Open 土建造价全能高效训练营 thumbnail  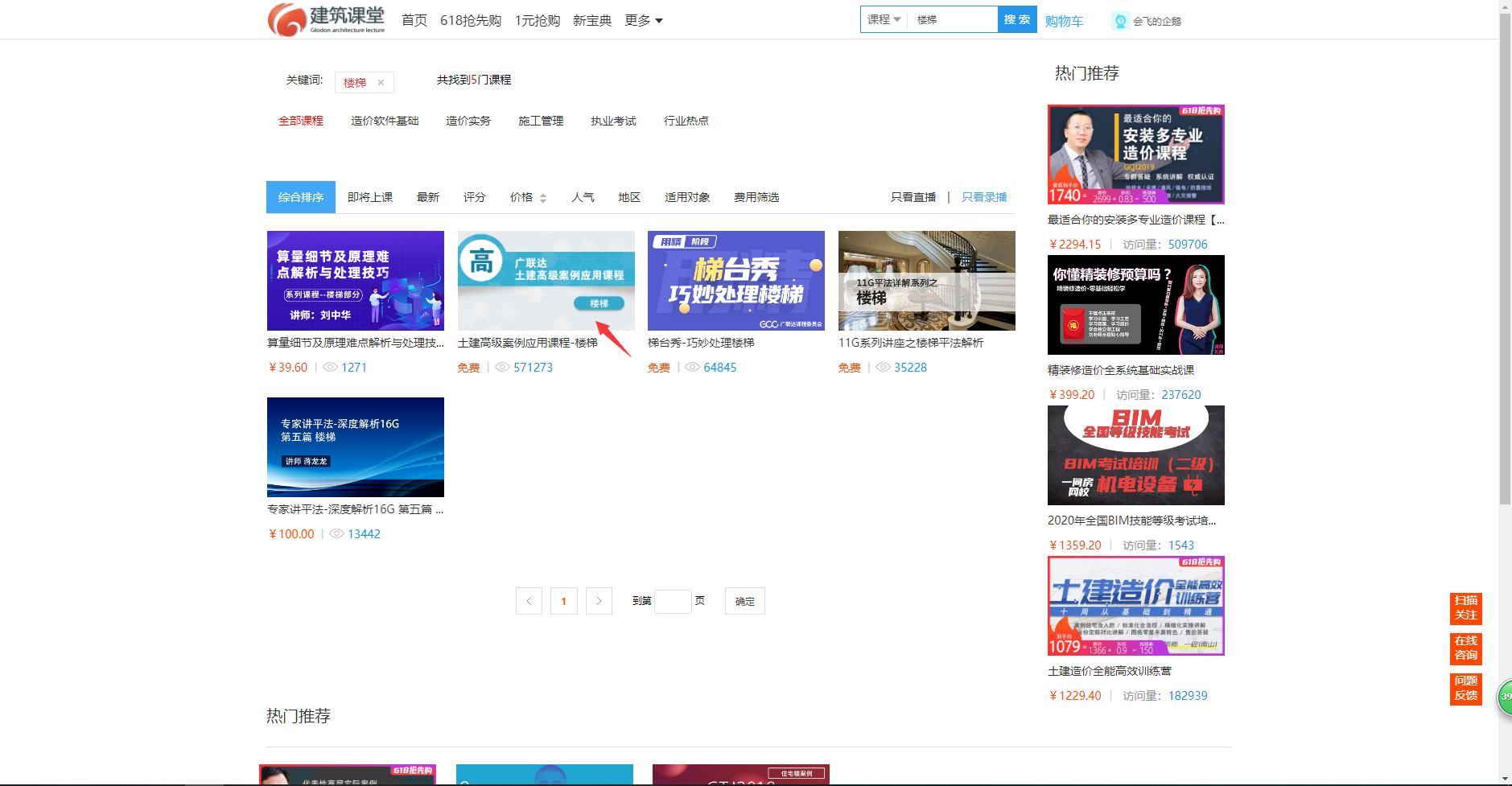coord(1136,606)
